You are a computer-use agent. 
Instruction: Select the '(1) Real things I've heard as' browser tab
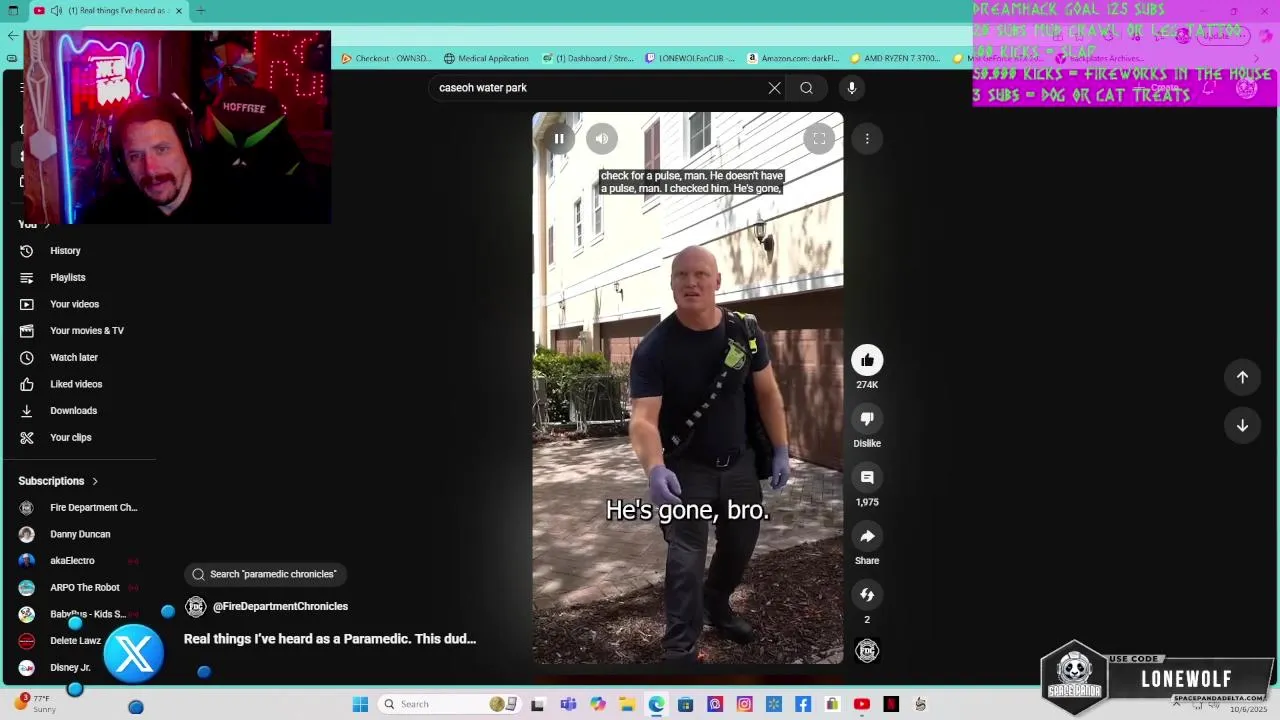tap(108, 11)
